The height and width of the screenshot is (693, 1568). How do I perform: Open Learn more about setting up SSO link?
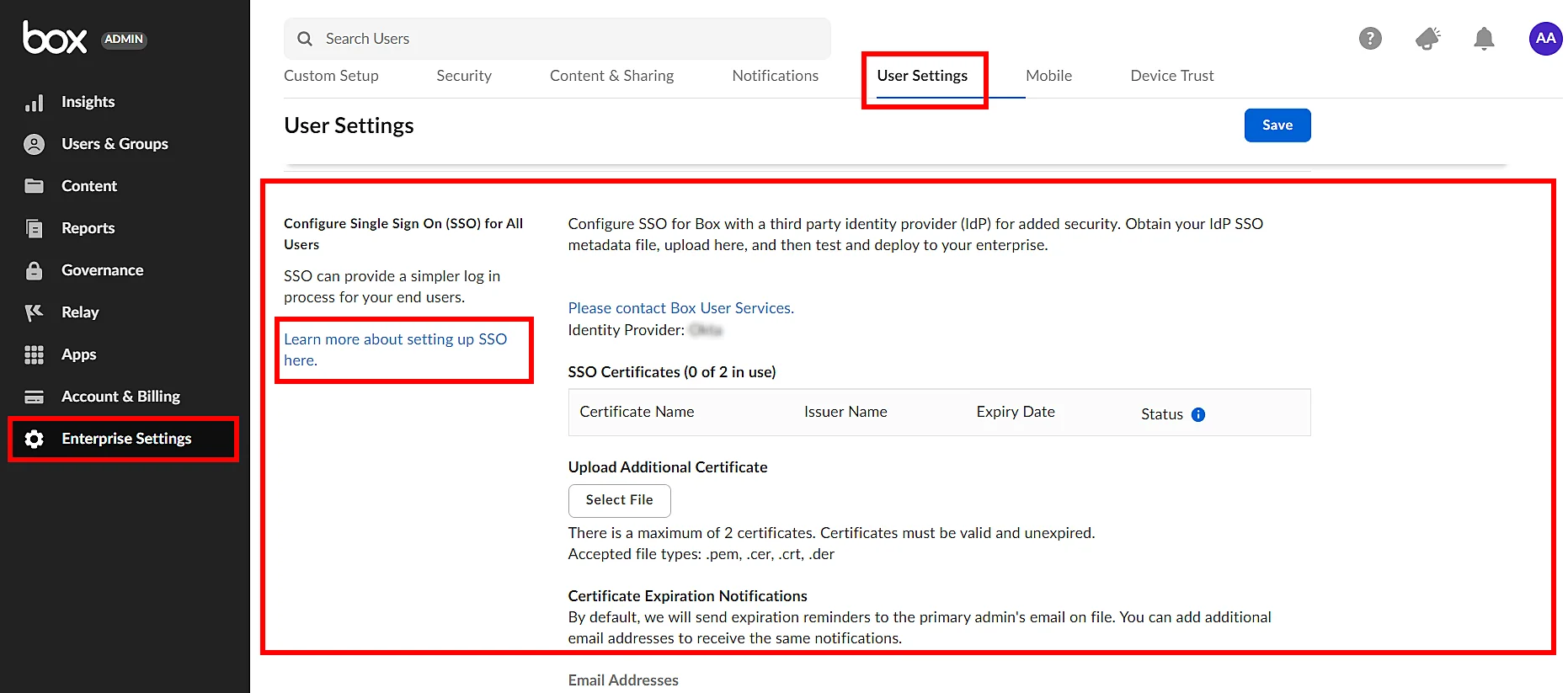click(396, 349)
